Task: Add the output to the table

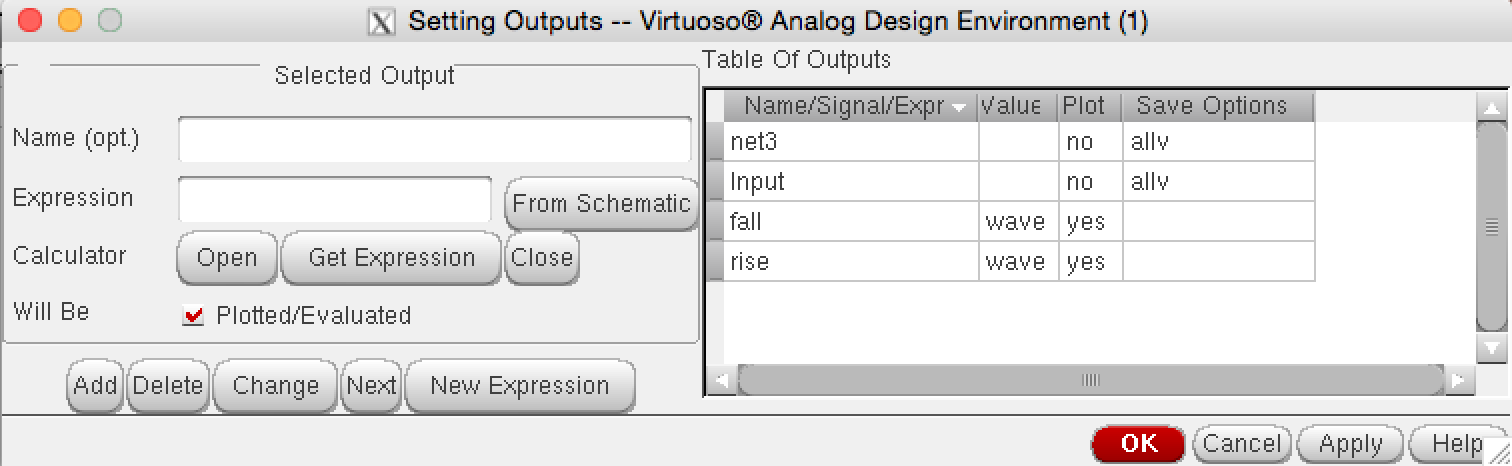Action: (x=96, y=386)
